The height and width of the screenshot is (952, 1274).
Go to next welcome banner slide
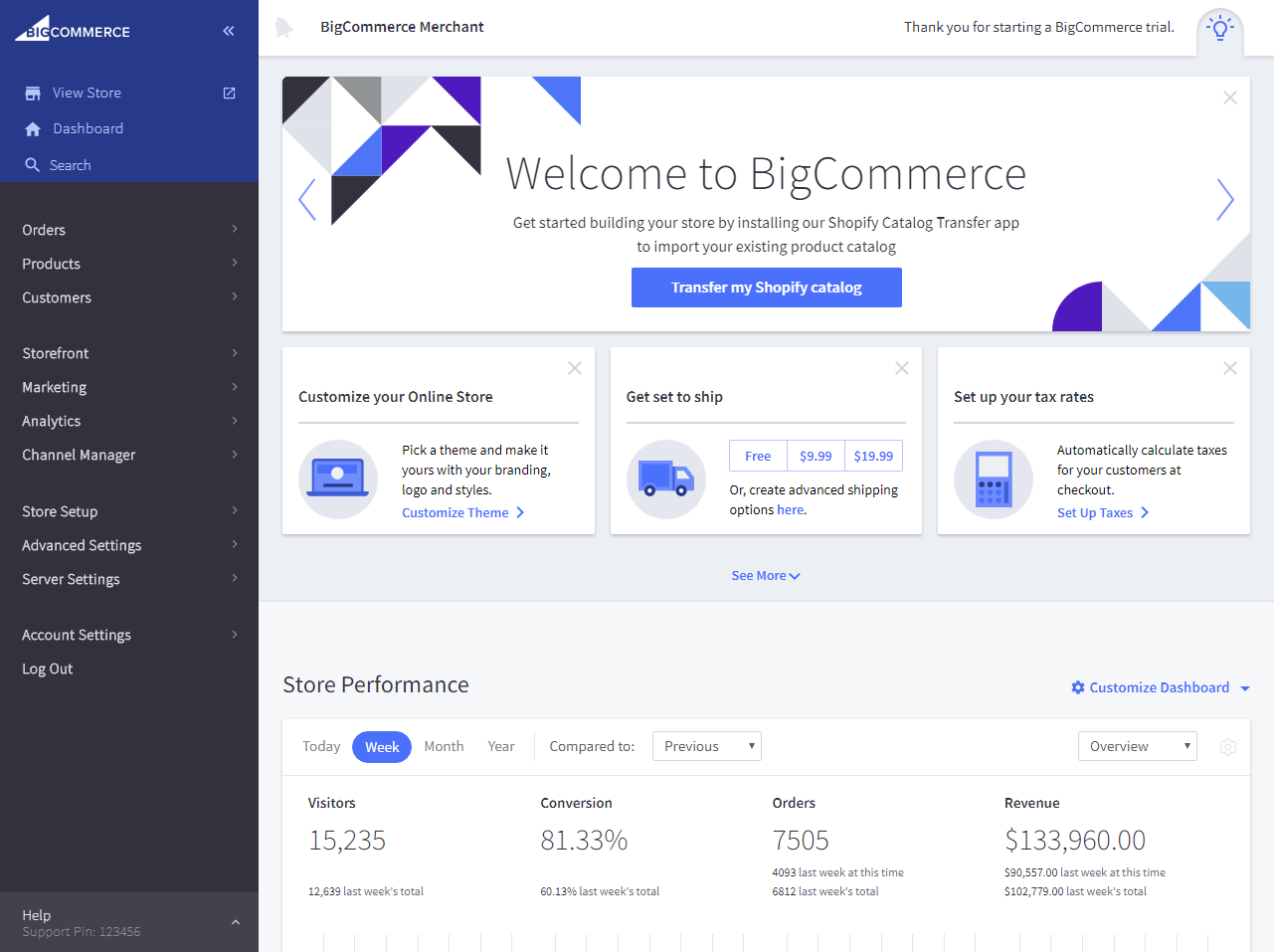tap(1225, 200)
